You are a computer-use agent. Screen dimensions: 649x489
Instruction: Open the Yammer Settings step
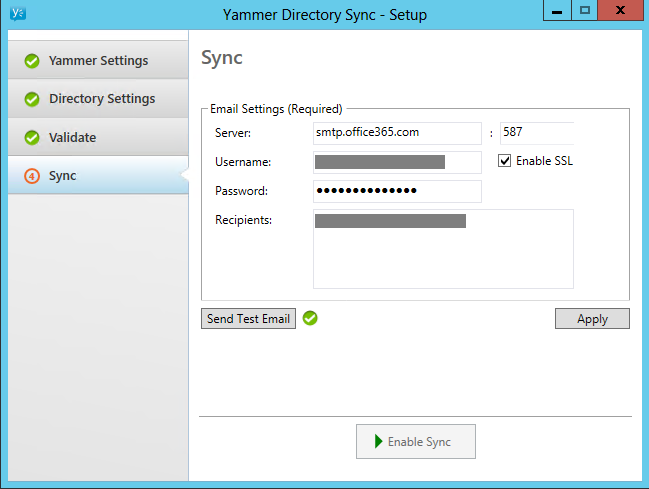[98, 60]
